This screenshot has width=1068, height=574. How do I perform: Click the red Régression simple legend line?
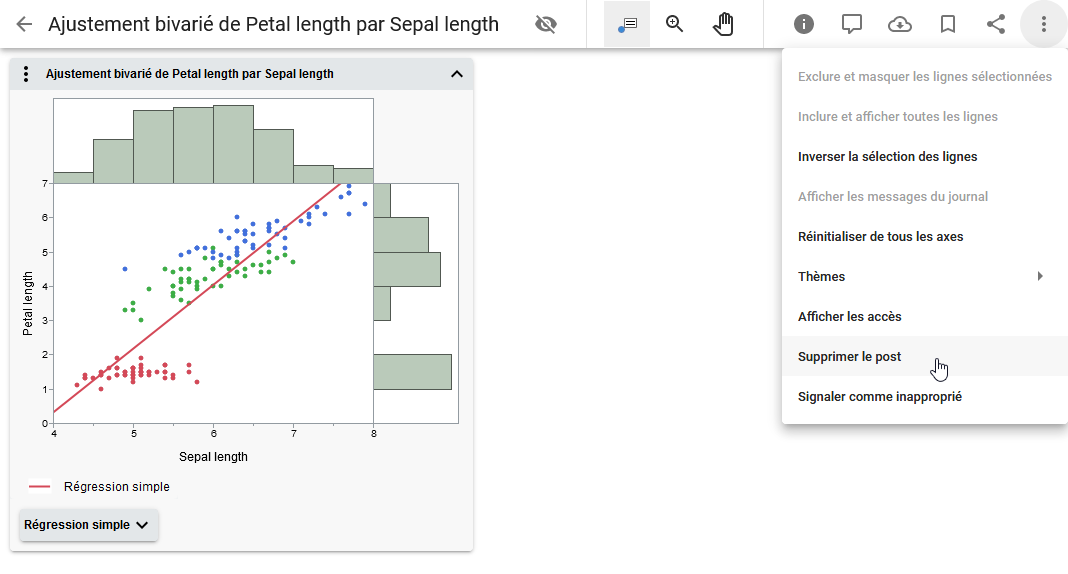40,487
